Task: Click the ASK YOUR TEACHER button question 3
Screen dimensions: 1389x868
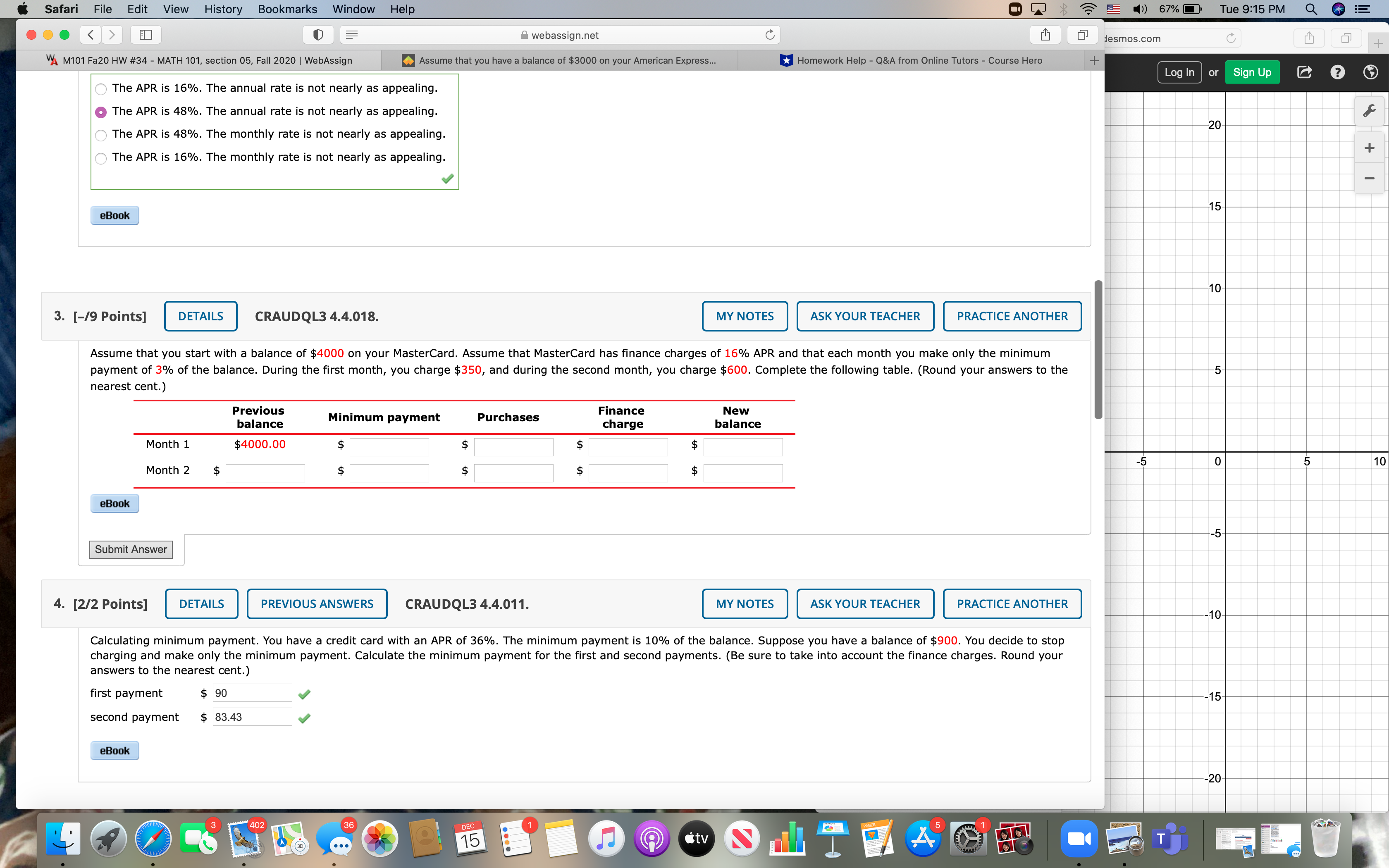Action: (x=865, y=316)
